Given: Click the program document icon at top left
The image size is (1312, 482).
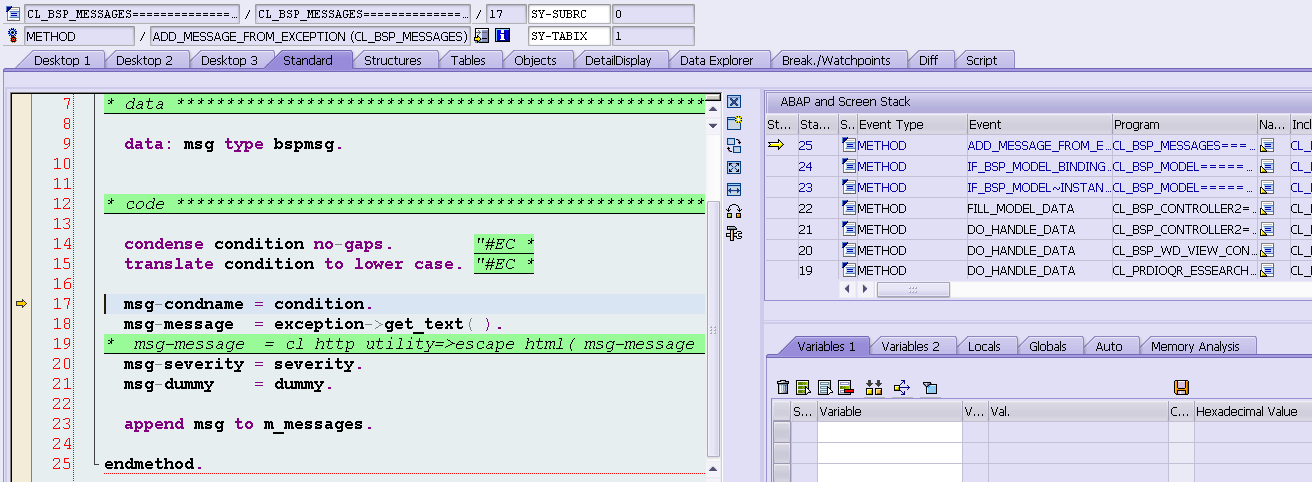Looking at the screenshot, I should point(13,15).
